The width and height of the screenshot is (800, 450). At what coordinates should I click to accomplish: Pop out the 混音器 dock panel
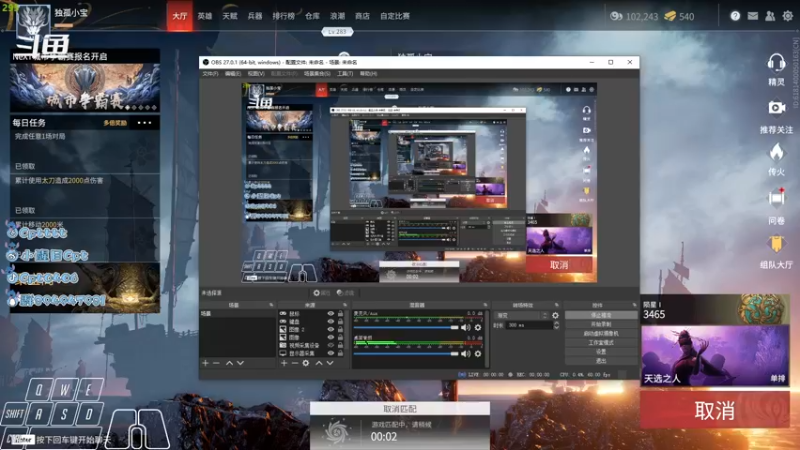pos(485,305)
